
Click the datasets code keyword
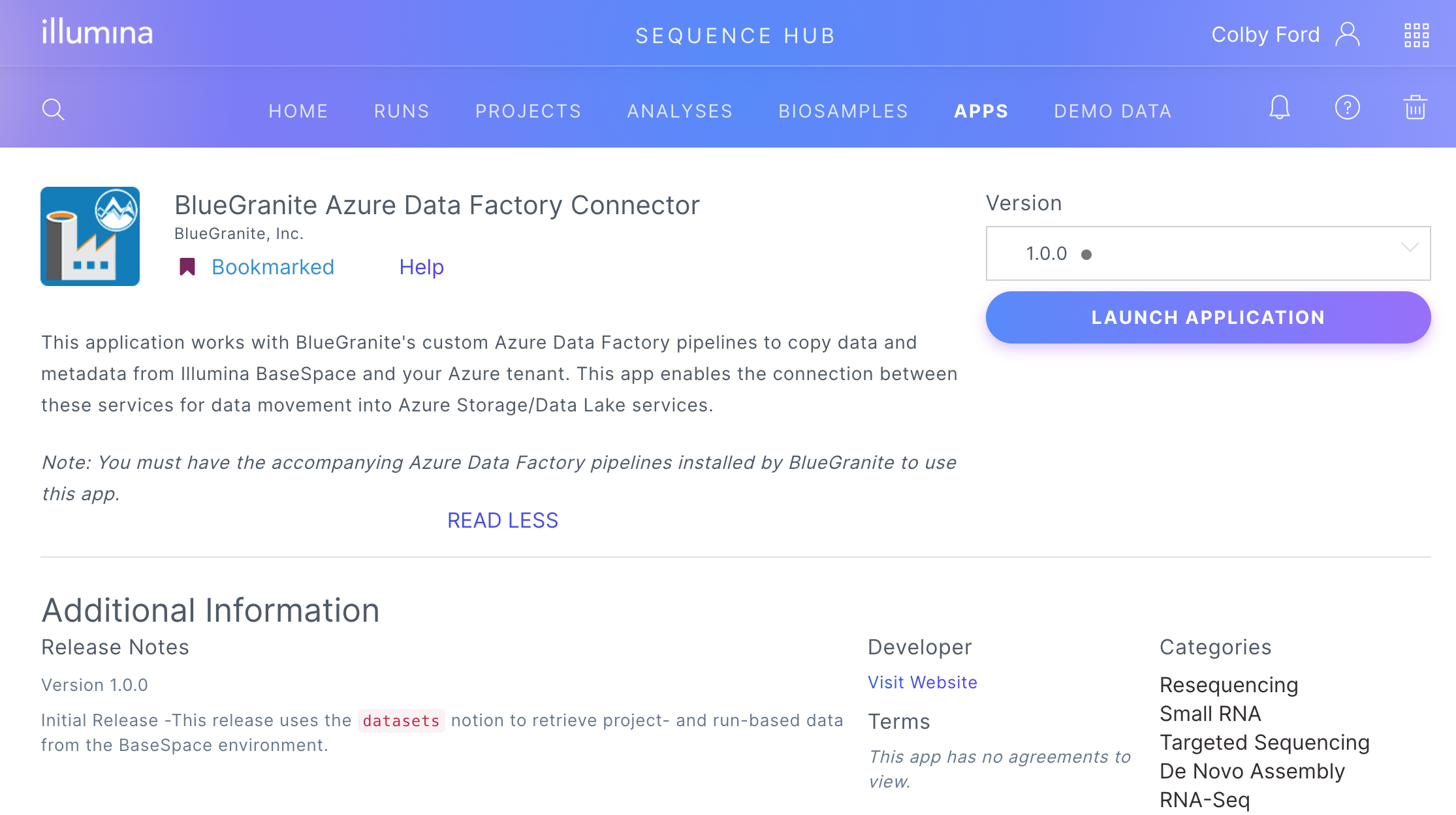pos(401,721)
